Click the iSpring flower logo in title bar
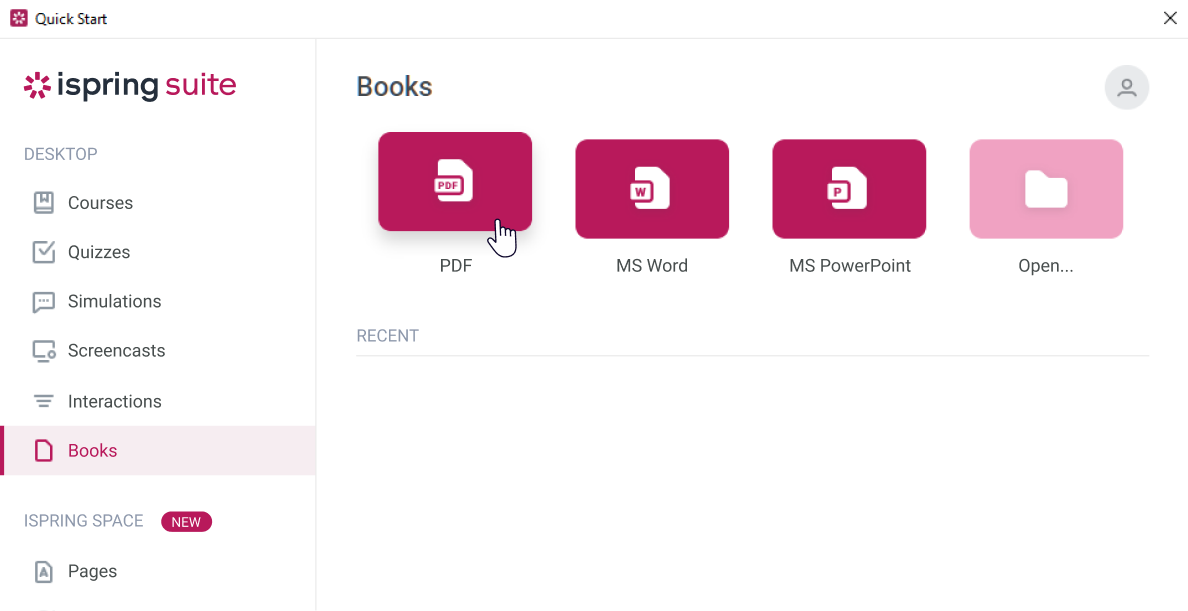This screenshot has height=611, width=1188. [17, 17]
